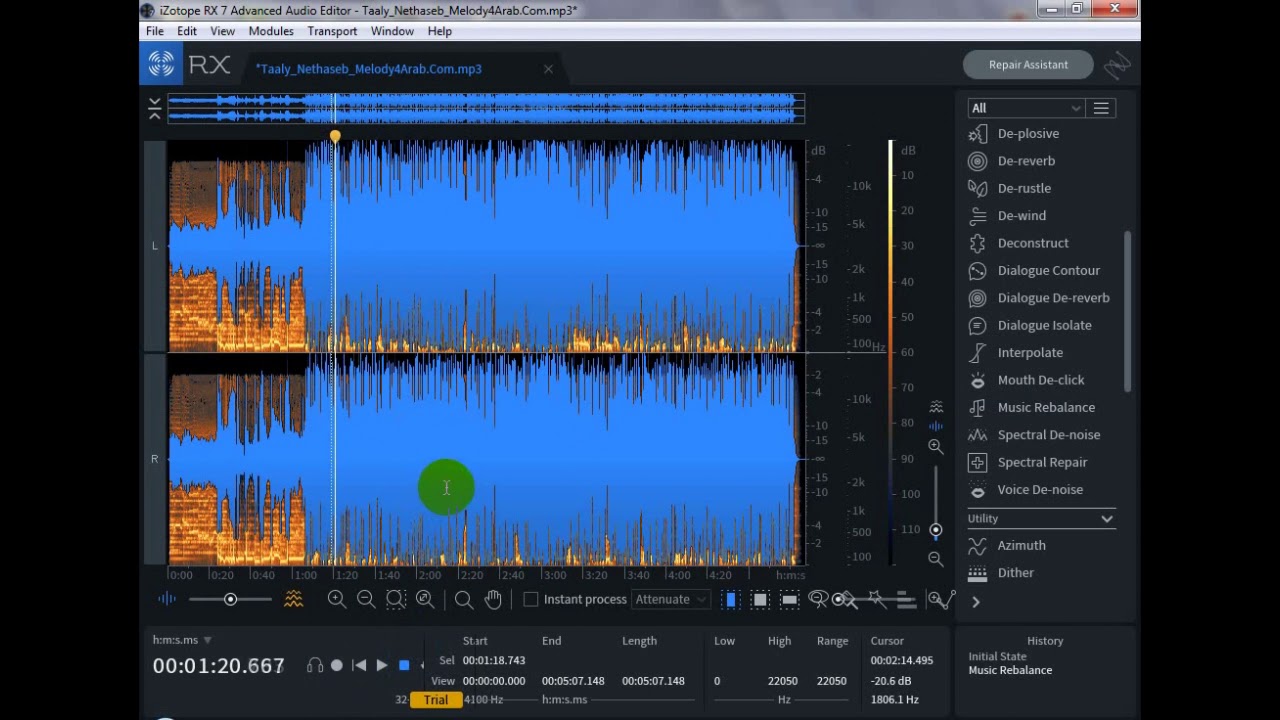Select the Zoom tool
The width and height of the screenshot is (1280, 720).
coord(464,599)
